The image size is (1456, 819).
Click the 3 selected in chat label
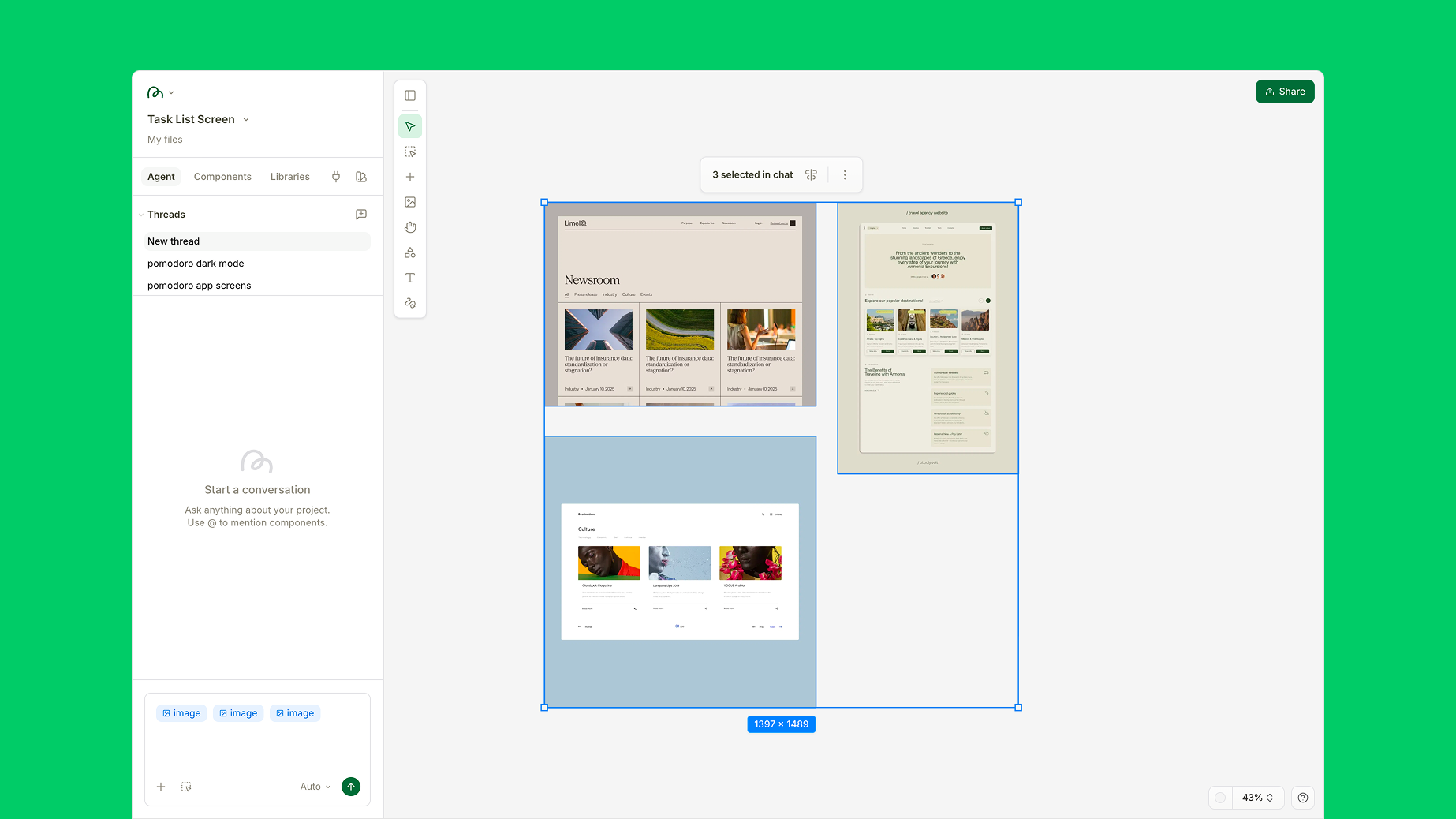point(752,174)
